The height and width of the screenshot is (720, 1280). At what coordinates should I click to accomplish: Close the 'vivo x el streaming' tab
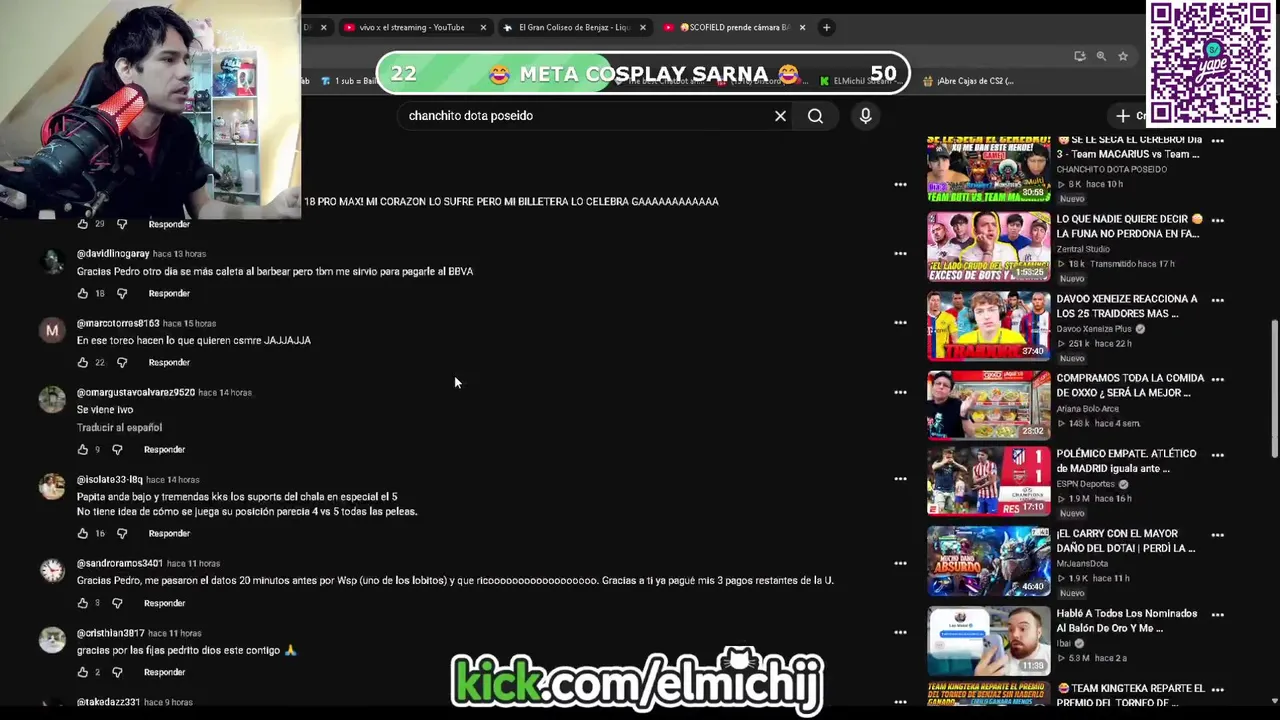[483, 27]
